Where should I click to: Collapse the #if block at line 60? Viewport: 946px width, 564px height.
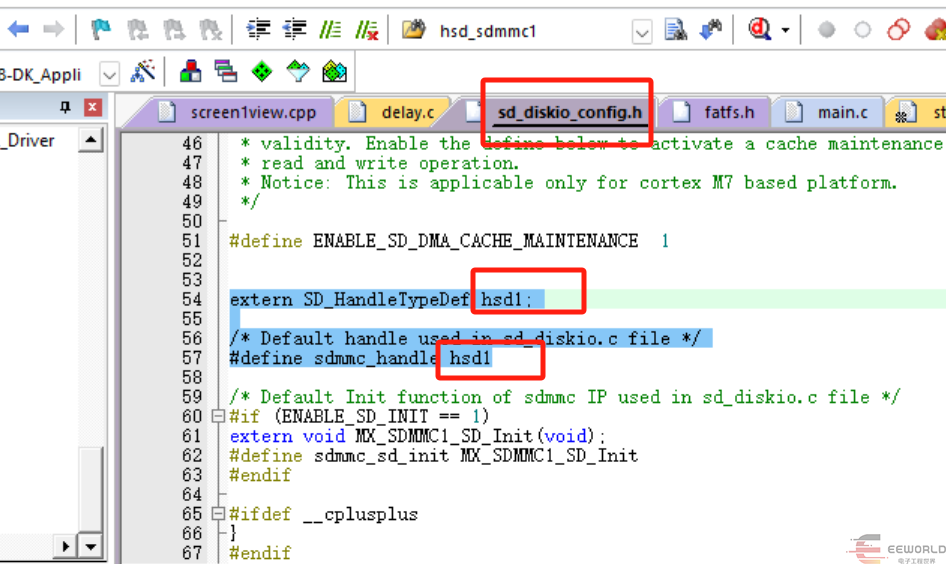(x=219, y=417)
